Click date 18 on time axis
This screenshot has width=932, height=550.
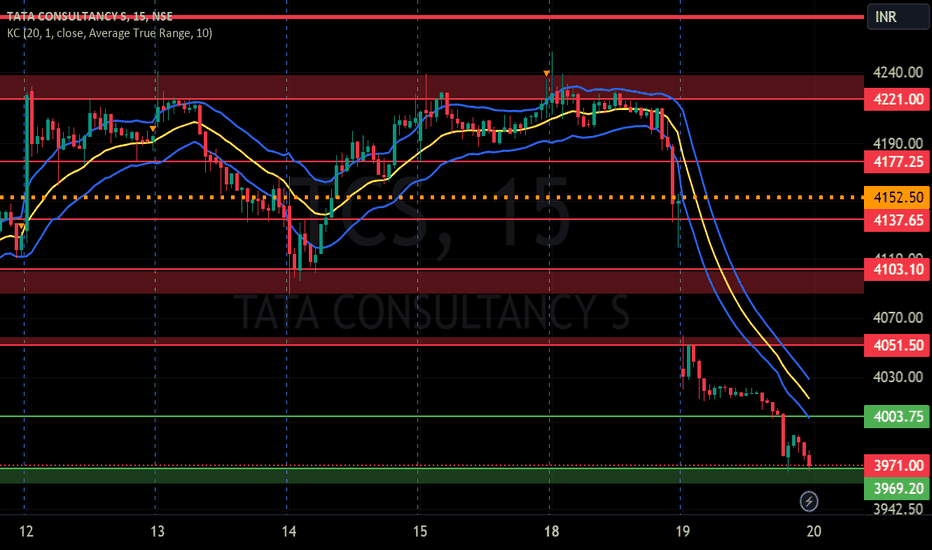(x=551, y=531)
